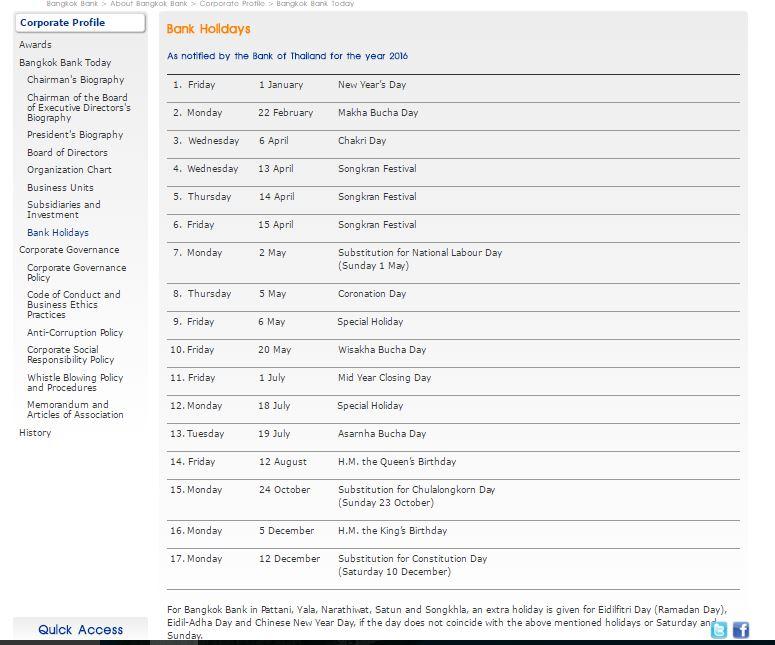Open Chairman of the Board of Executive Directors's Biography

click(x=79, y=108)
